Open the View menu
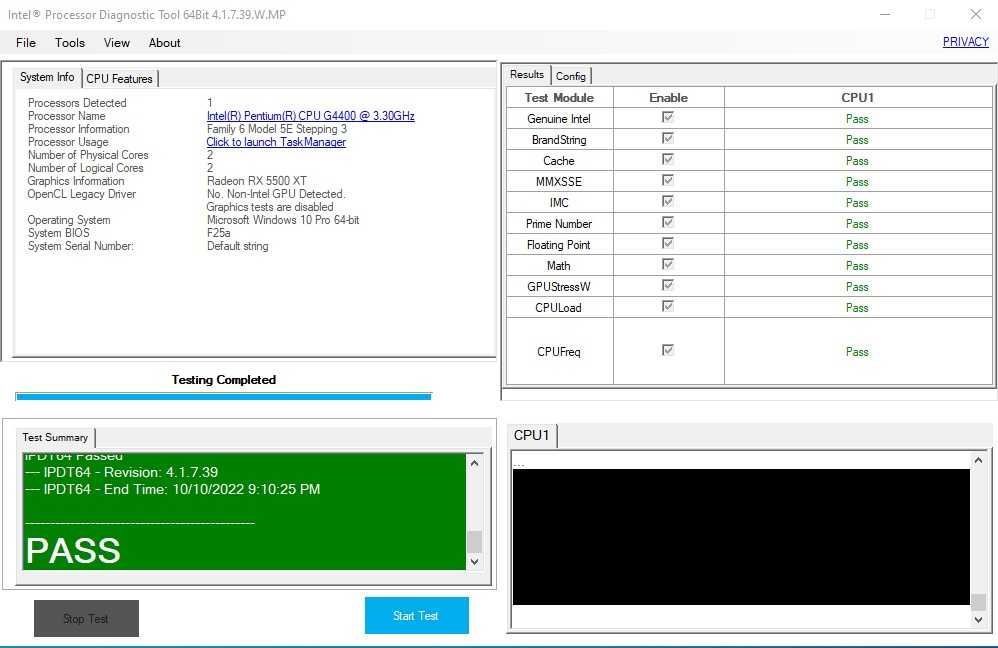Screen dimensions: 998x648 click(116, 43)
